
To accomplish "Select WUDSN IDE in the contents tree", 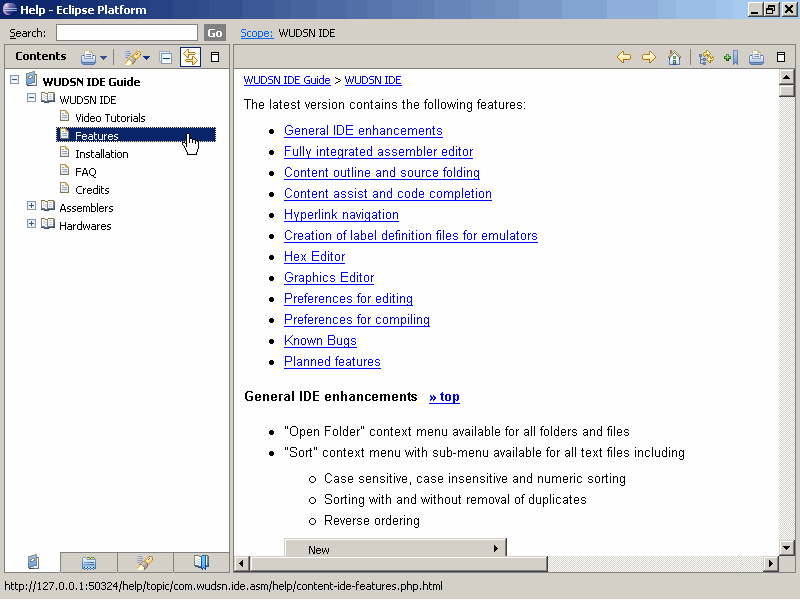I will 88,100.
